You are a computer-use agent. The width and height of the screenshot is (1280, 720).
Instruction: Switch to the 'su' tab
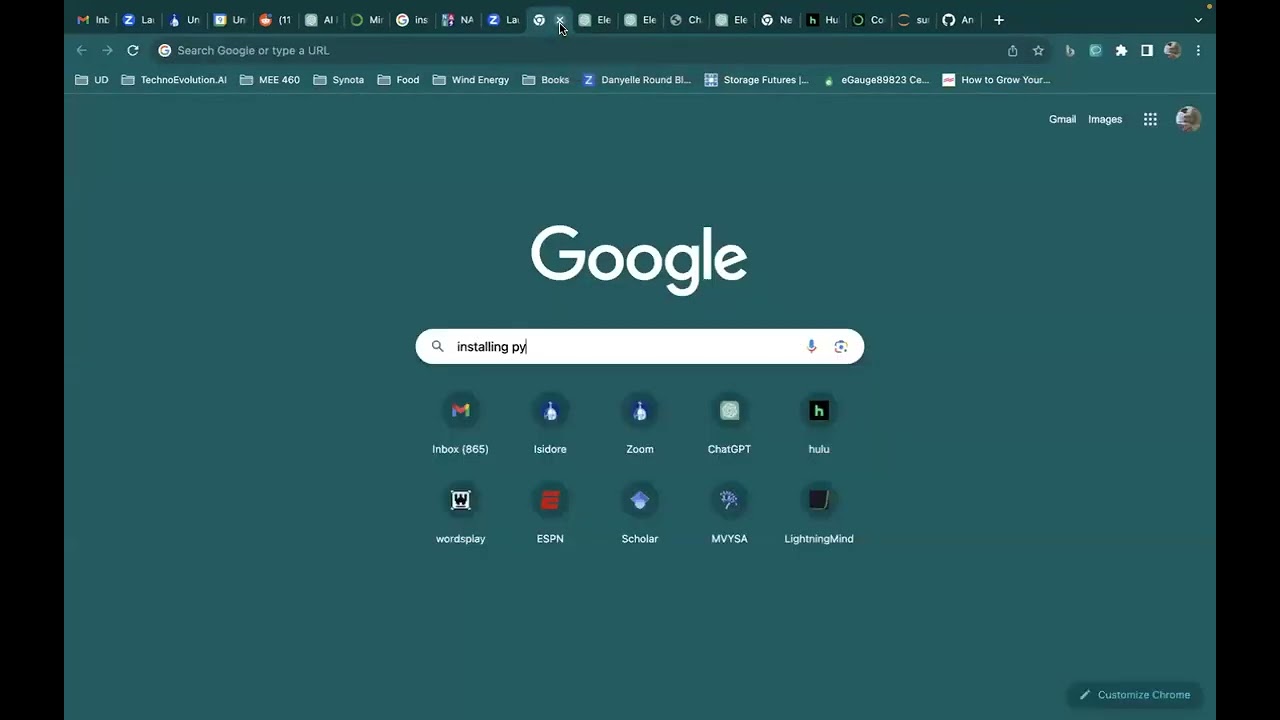913,20
